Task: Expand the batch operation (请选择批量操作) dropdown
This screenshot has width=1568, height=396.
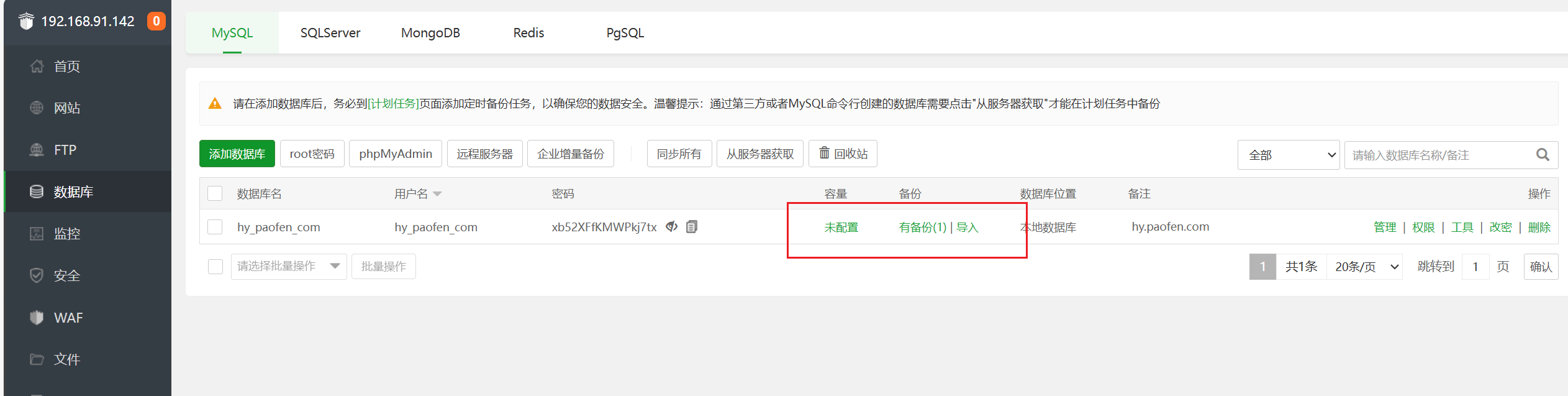Action: [288, 267]
